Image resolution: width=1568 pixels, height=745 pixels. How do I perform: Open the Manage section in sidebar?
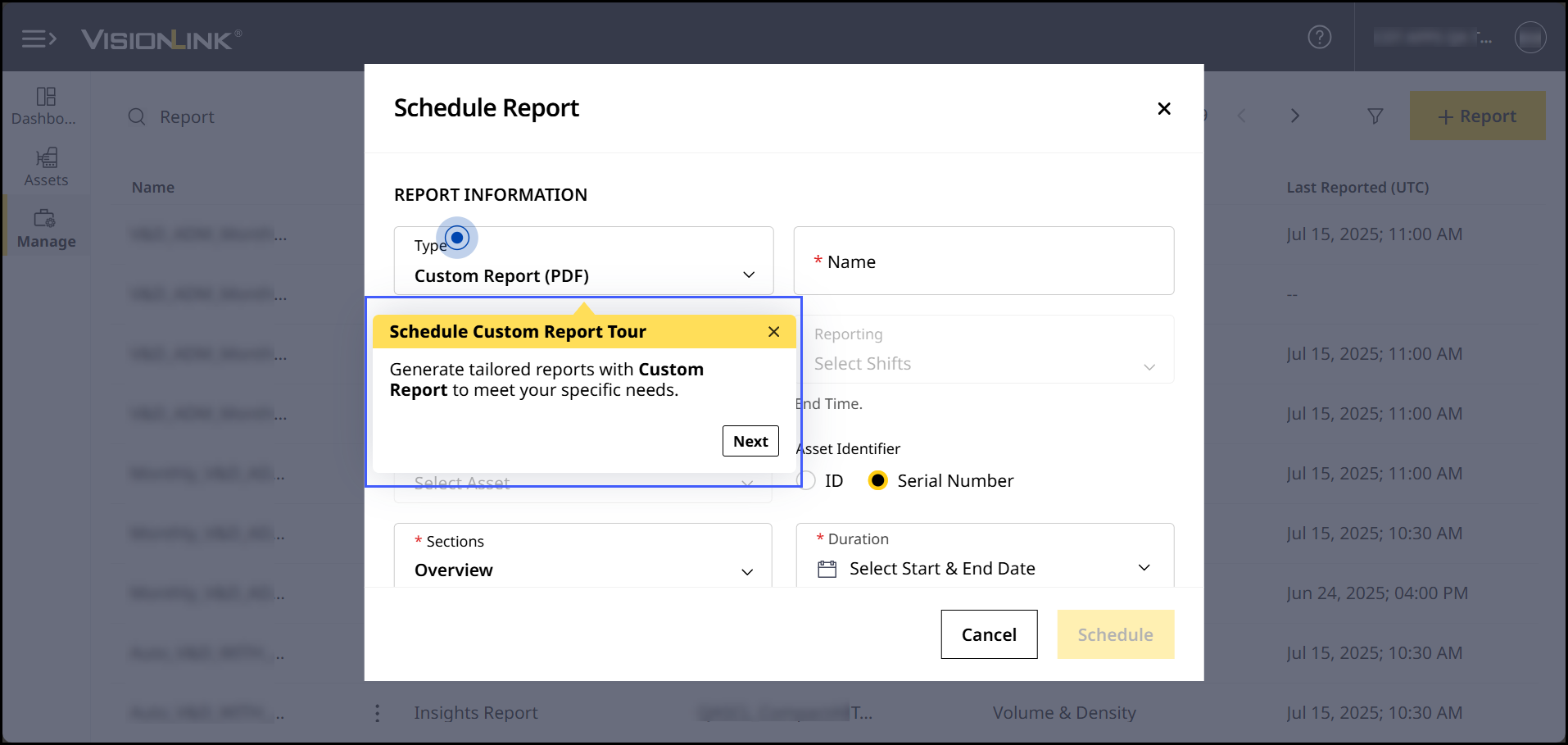46,229
